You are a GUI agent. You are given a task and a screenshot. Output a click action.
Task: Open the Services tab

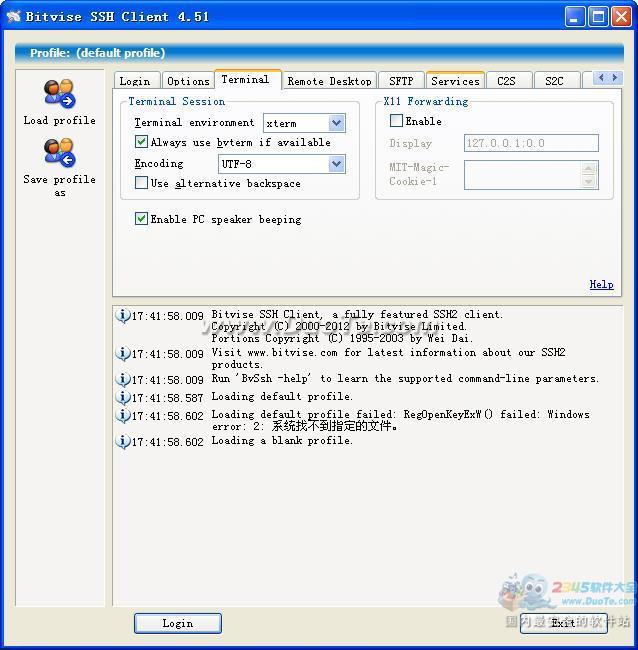click(x=455, y=80)
